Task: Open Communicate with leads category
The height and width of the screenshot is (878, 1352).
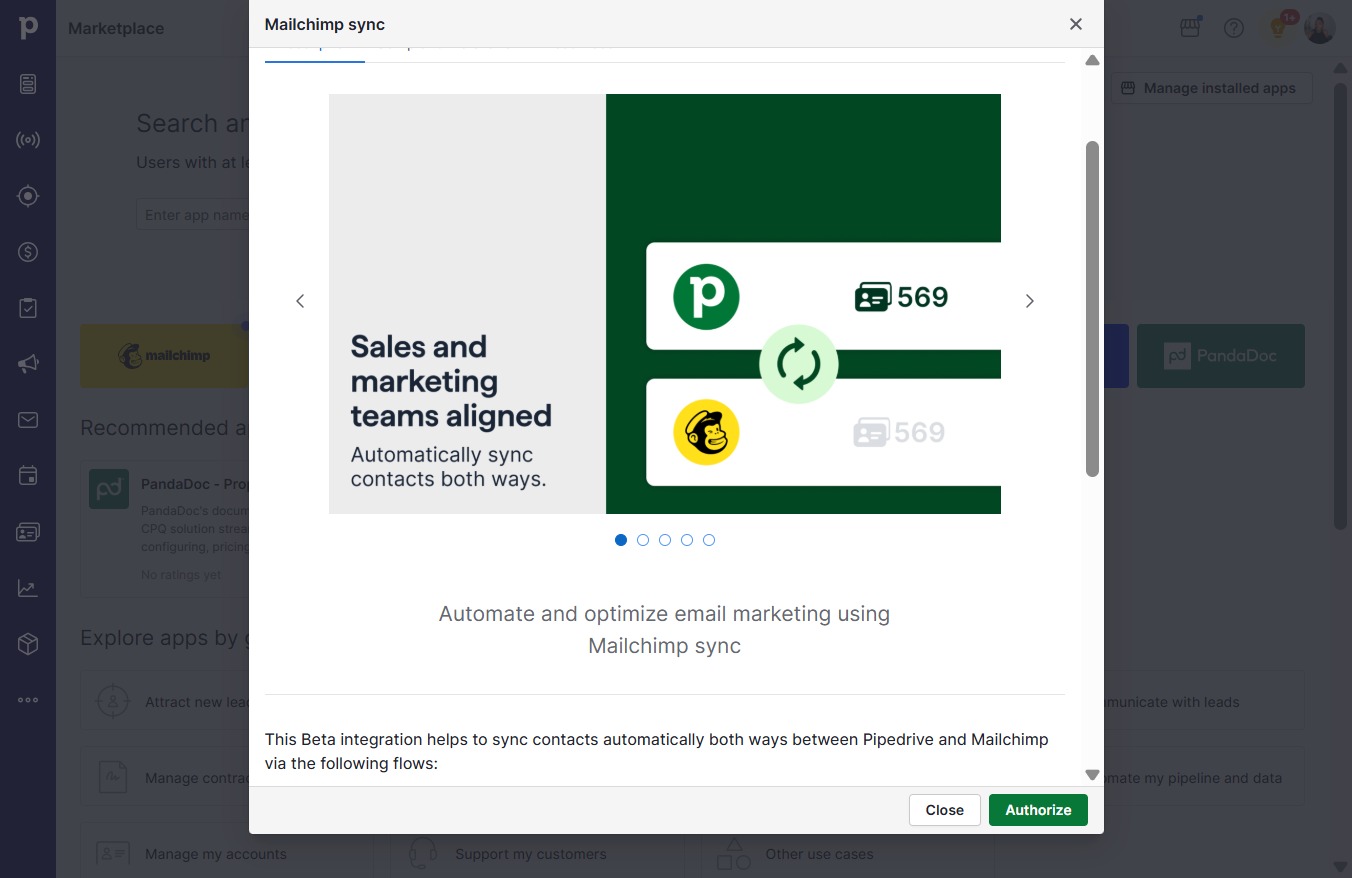Action: tap(1204, 702)
